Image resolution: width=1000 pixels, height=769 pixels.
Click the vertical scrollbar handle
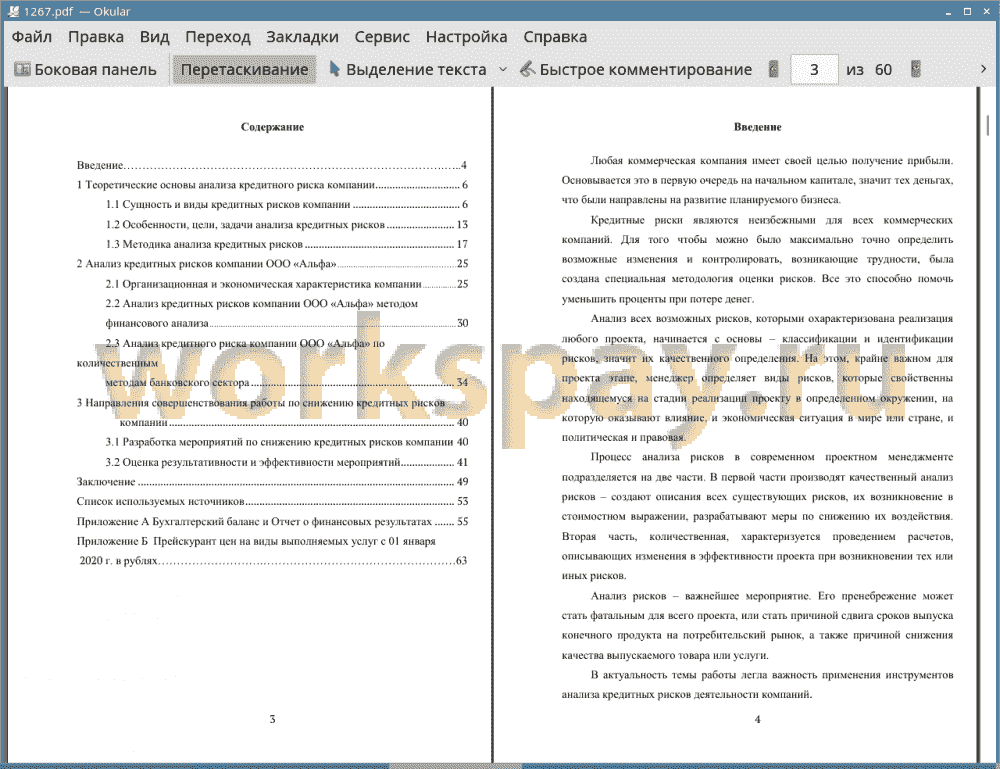point(988,124)
